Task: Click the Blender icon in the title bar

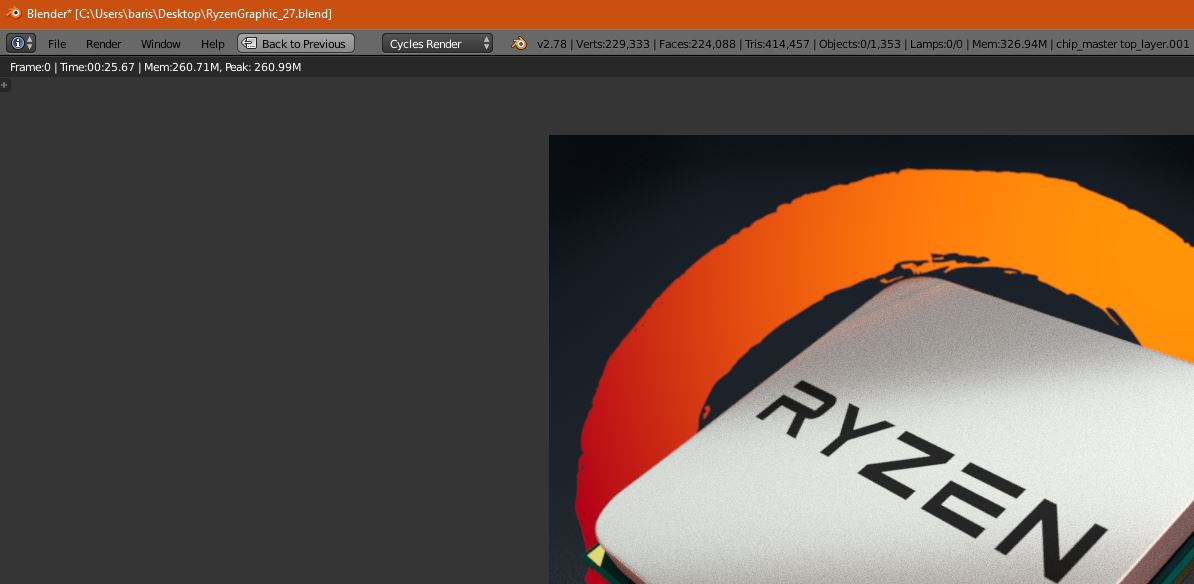Action: 13,13
